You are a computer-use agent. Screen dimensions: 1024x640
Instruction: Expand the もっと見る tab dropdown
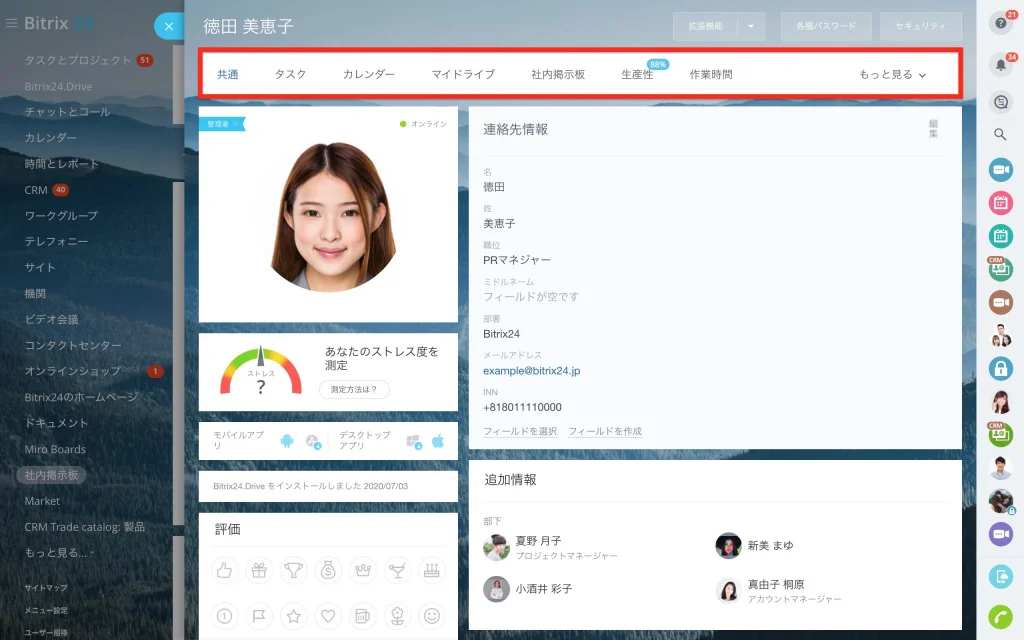(x=892, y=74)
